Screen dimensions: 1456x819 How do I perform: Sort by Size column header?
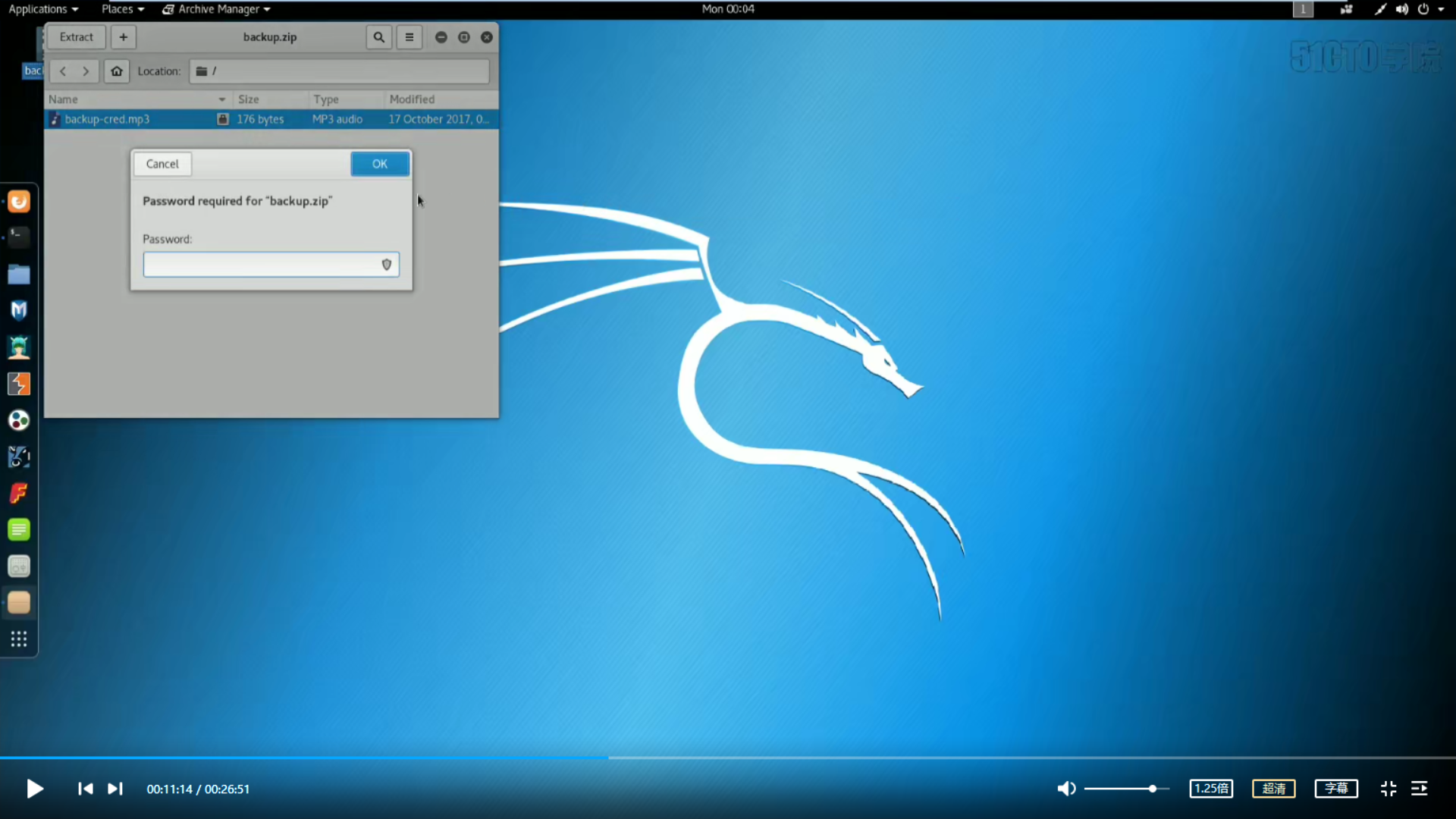point(271,99)
